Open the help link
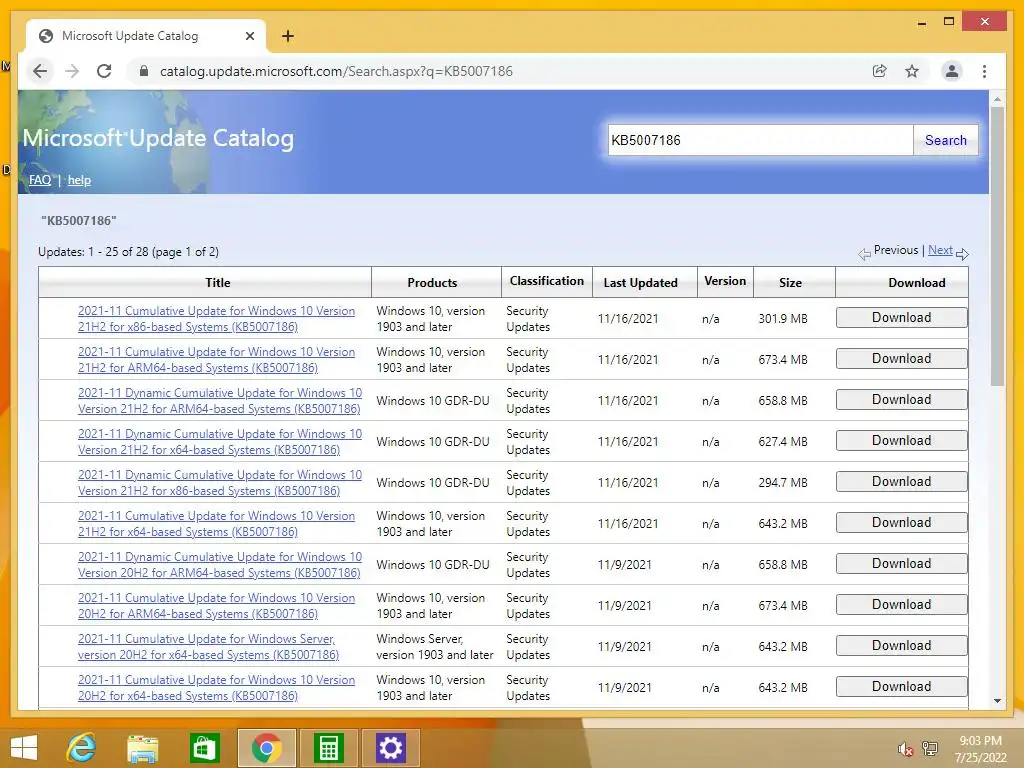Image resolution: width=1024 pixels, height=768 pixels. coord(79,180)
